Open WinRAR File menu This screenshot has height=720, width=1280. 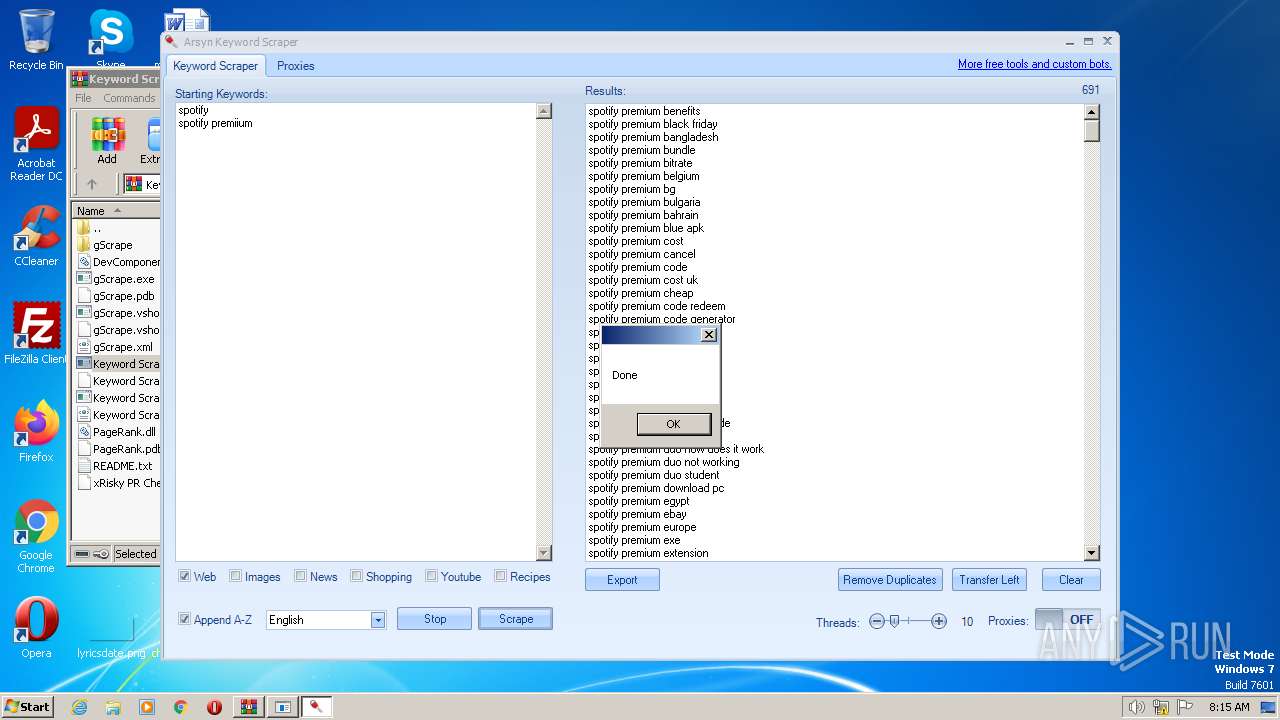[83, 98]
